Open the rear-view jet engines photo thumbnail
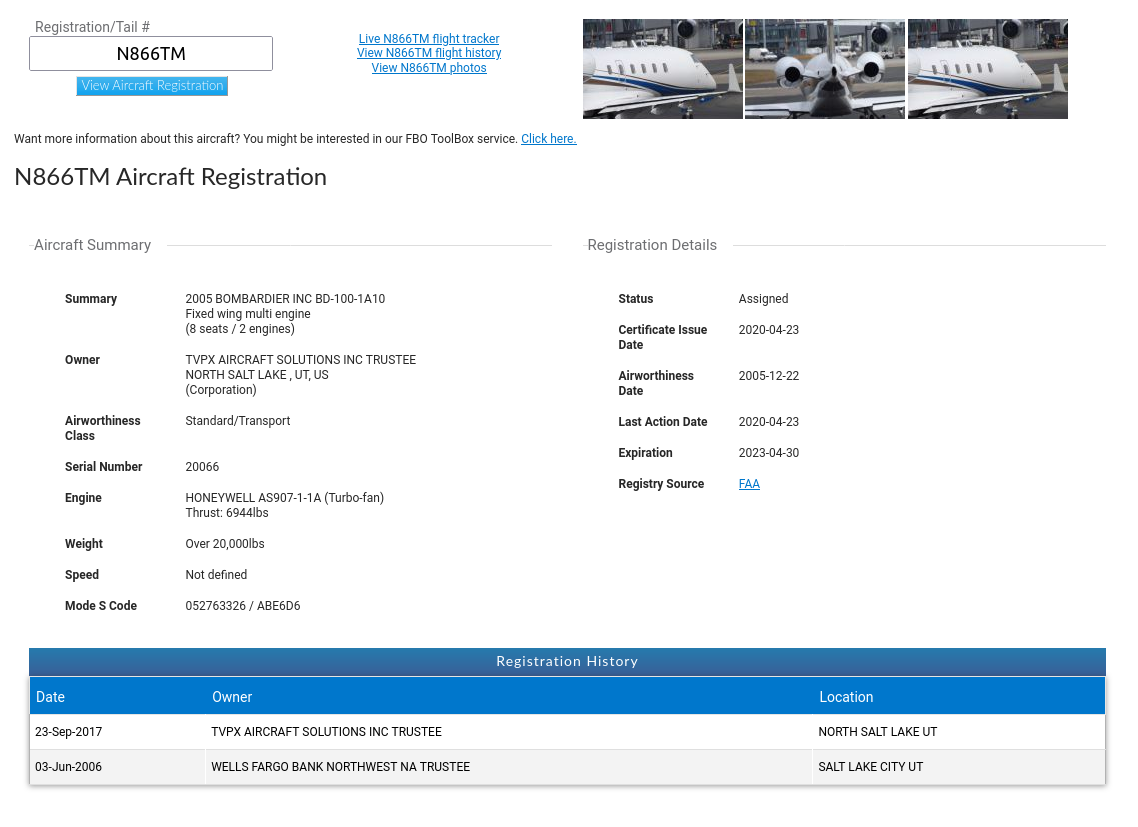Screen dimensions: 1138x827 click(825, 69)
